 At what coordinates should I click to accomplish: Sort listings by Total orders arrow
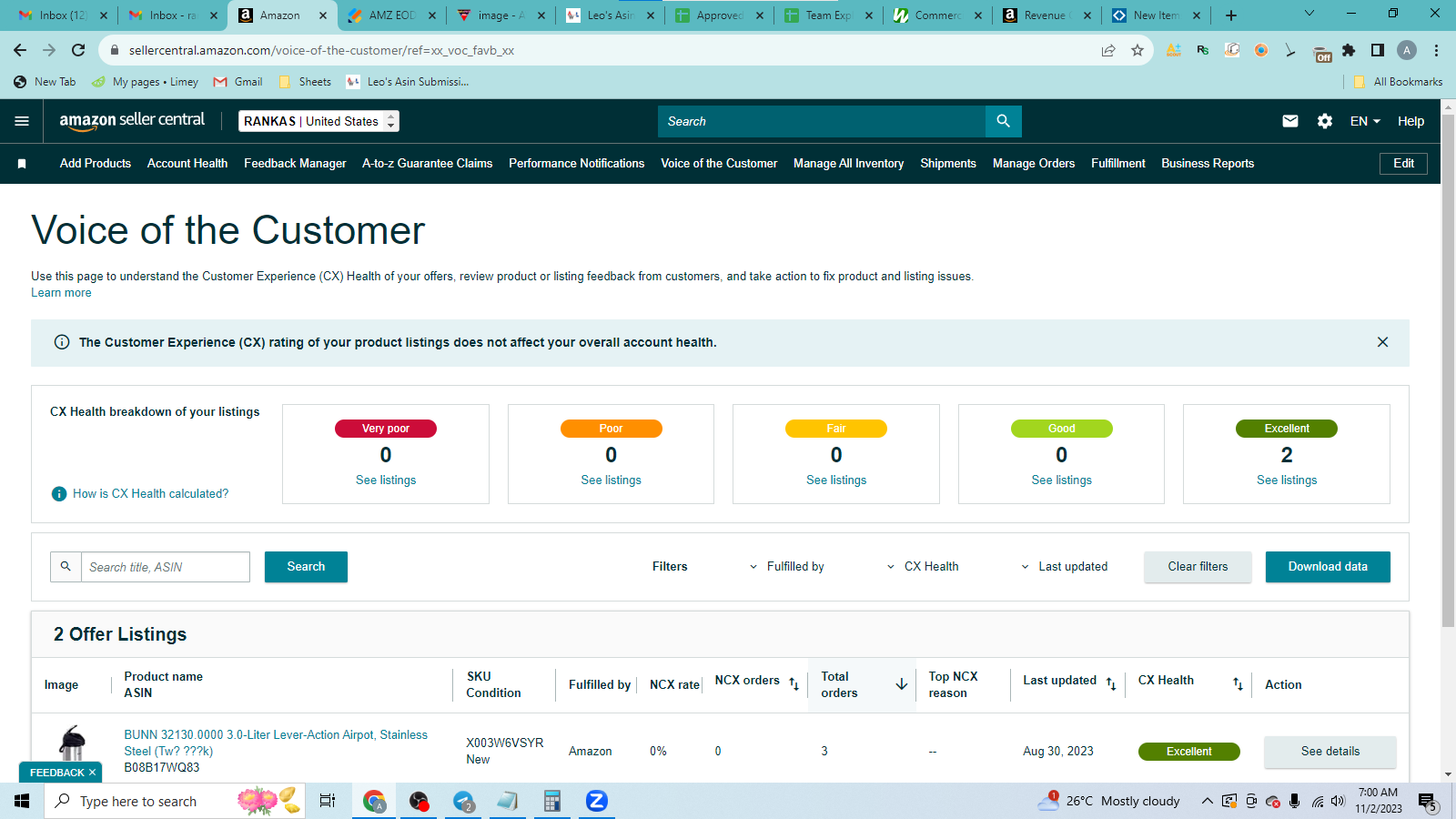click(x=901, y=684)
